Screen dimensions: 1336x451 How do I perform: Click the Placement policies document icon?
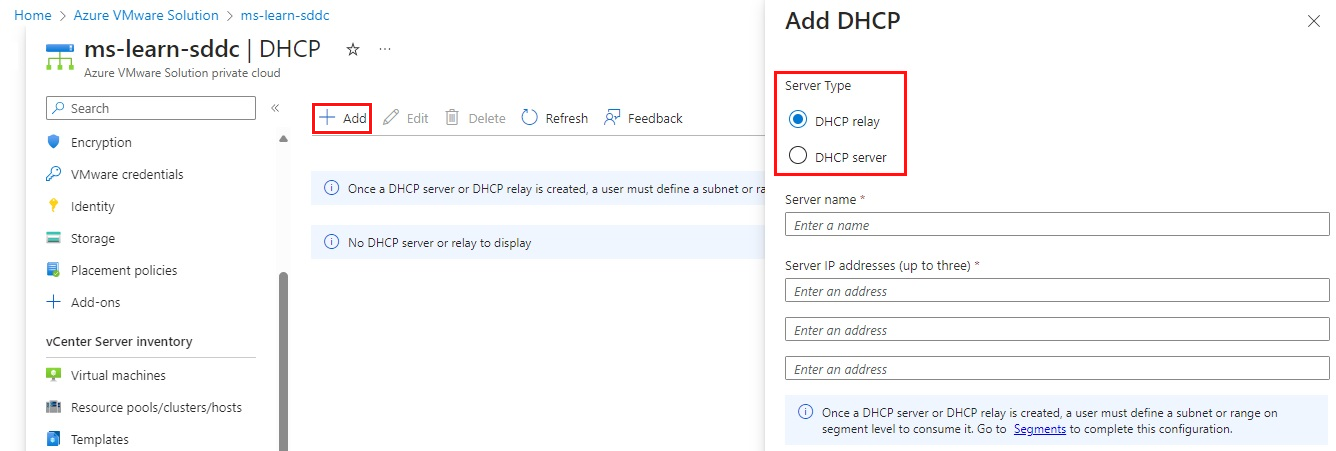[54, 270]
